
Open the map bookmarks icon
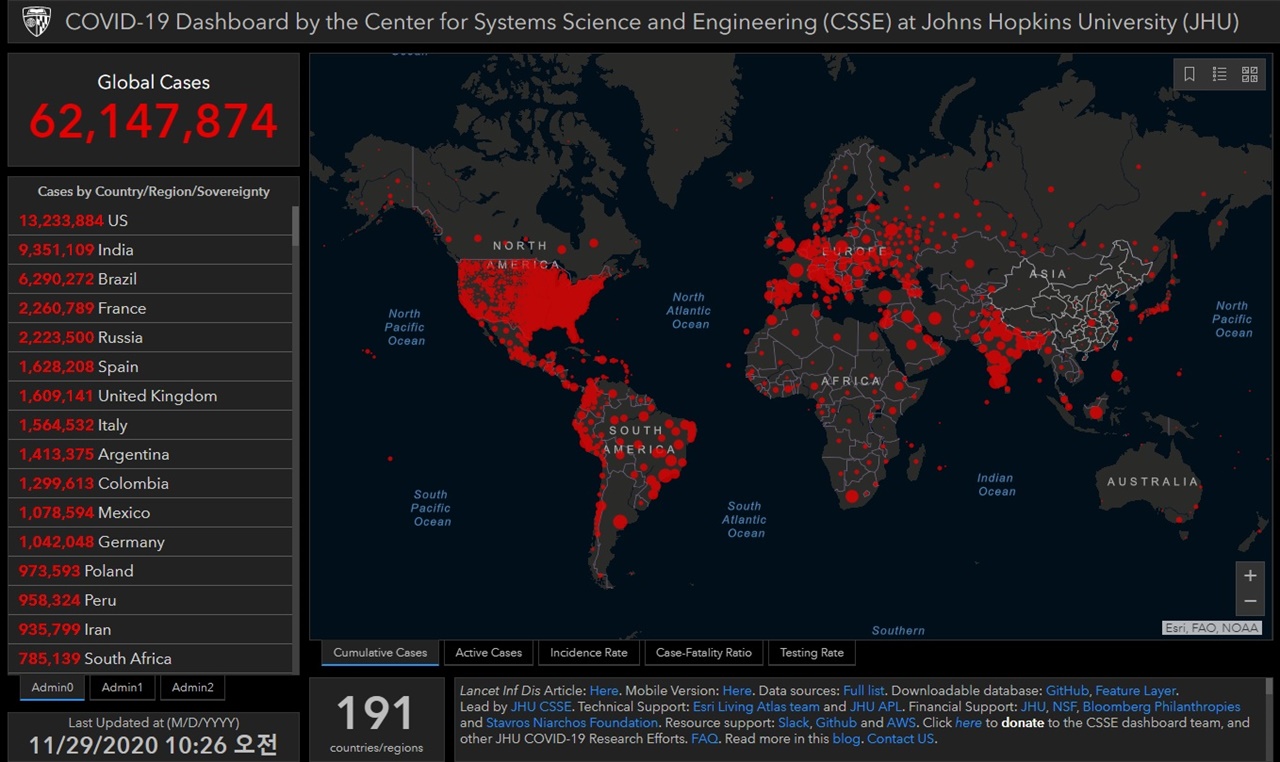1189,74
